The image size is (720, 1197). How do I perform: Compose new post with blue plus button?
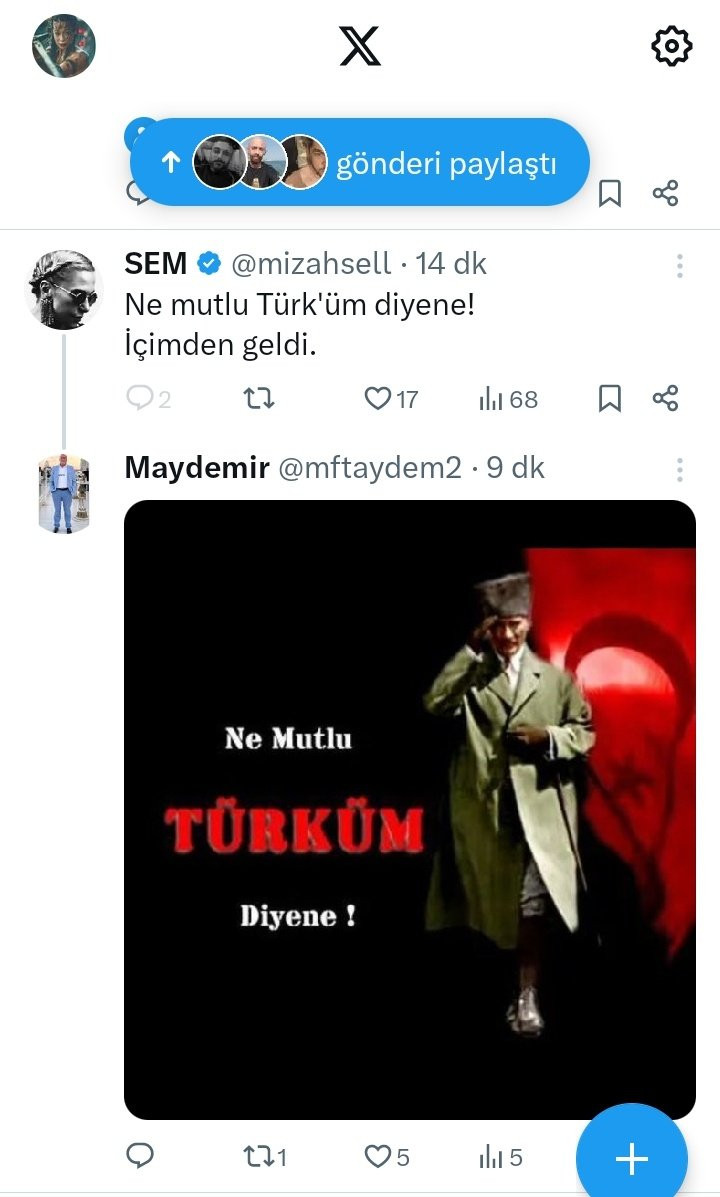click(631, 1158)
